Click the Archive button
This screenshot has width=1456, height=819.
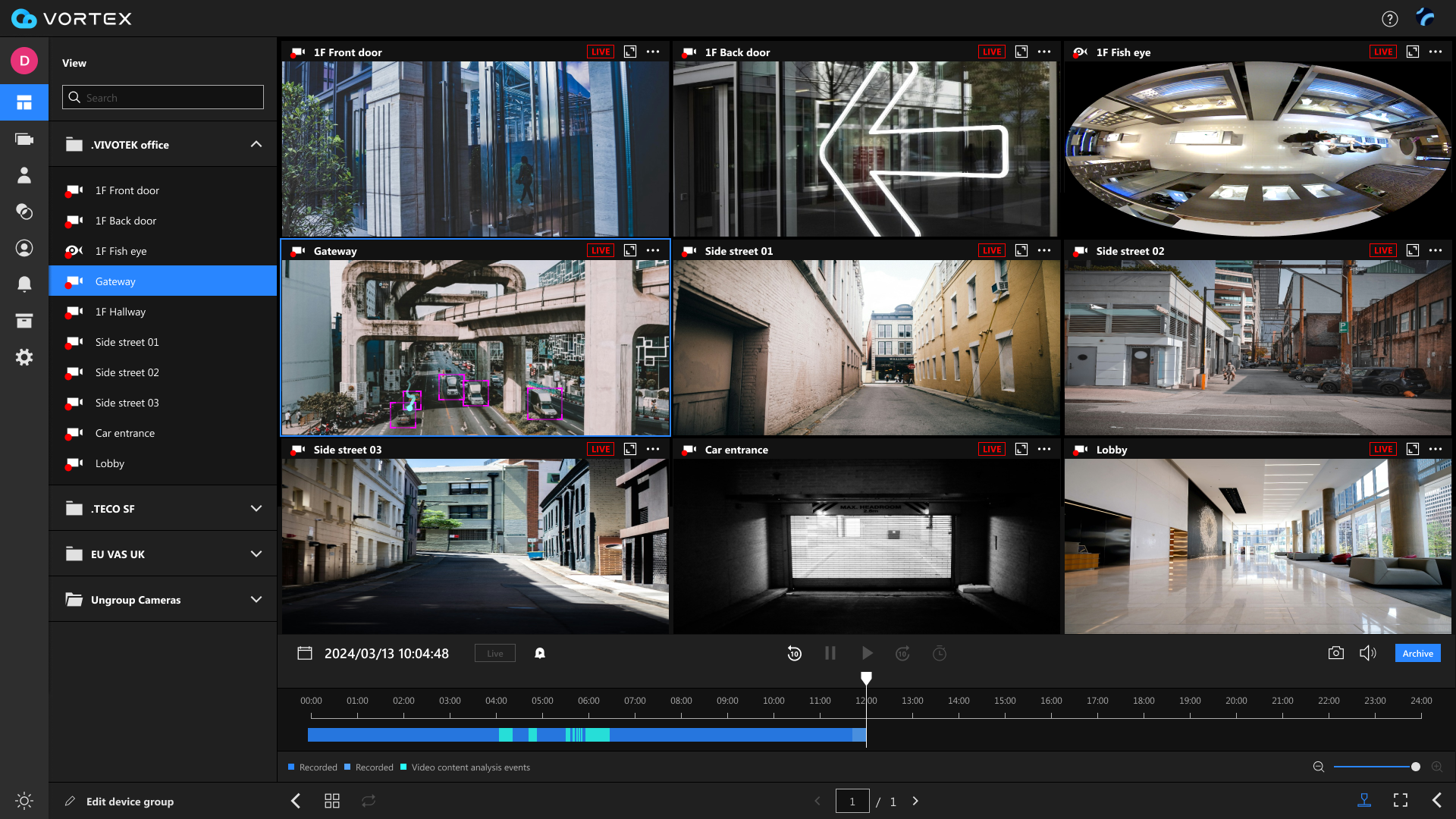click(1417, 653)
